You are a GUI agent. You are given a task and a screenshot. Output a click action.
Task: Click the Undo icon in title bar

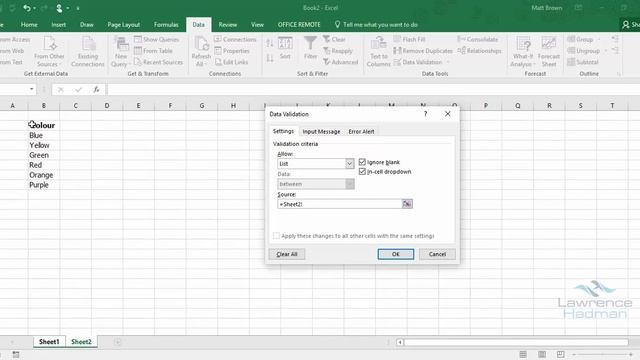pos(27,8)
